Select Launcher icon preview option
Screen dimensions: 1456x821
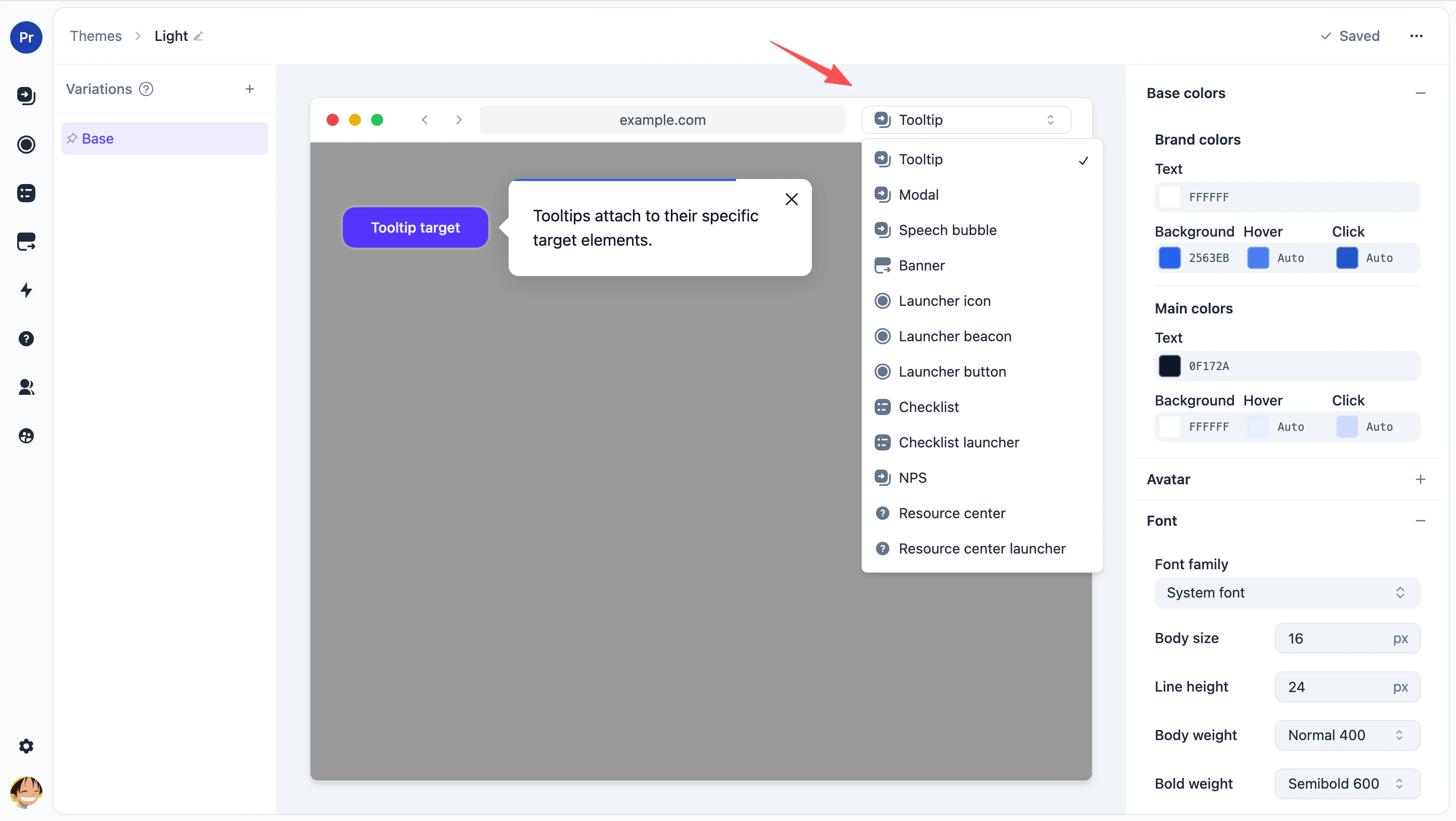(982, 301)
